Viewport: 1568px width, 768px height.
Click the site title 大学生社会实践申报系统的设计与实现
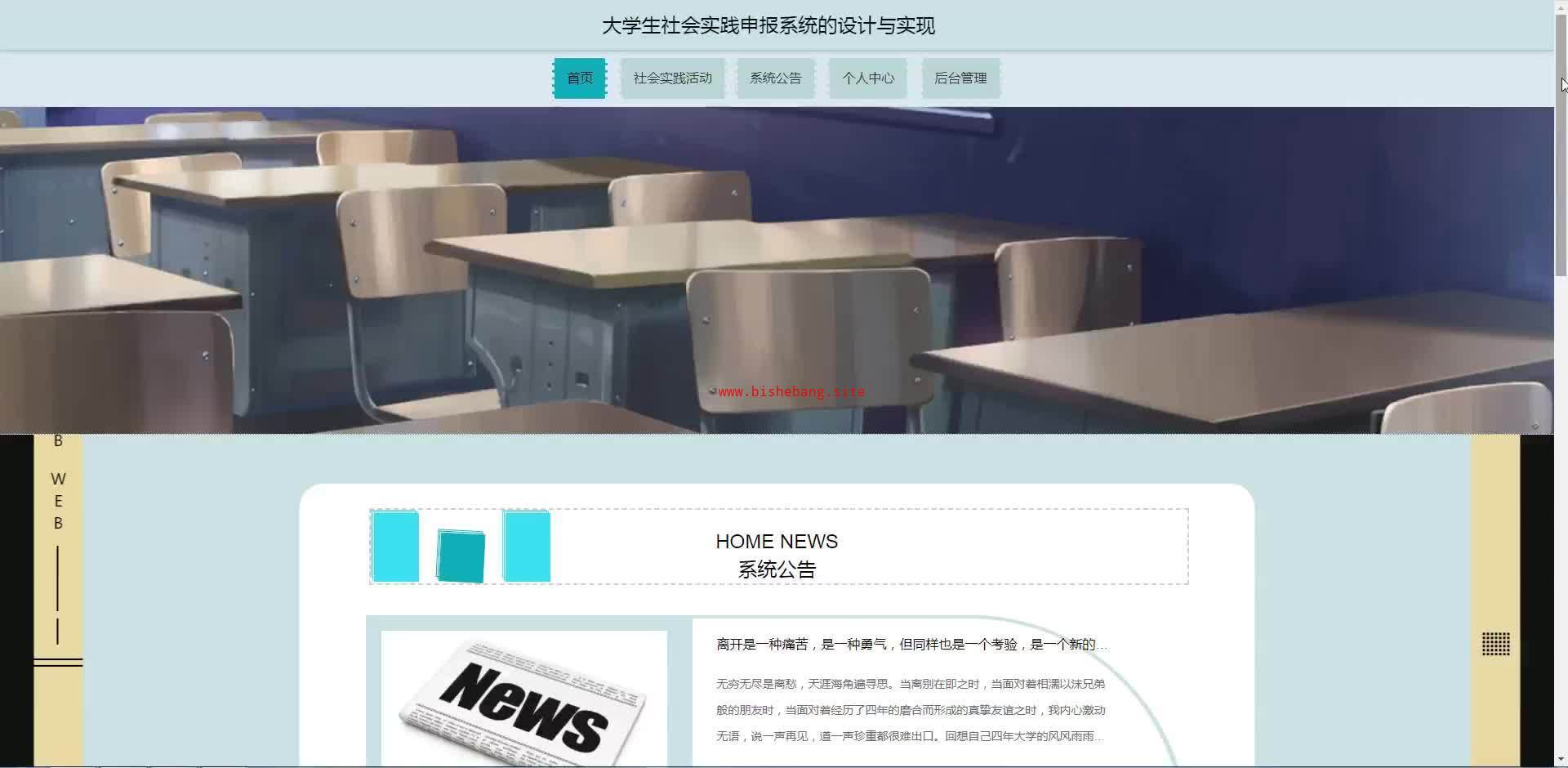coord(768,26)
